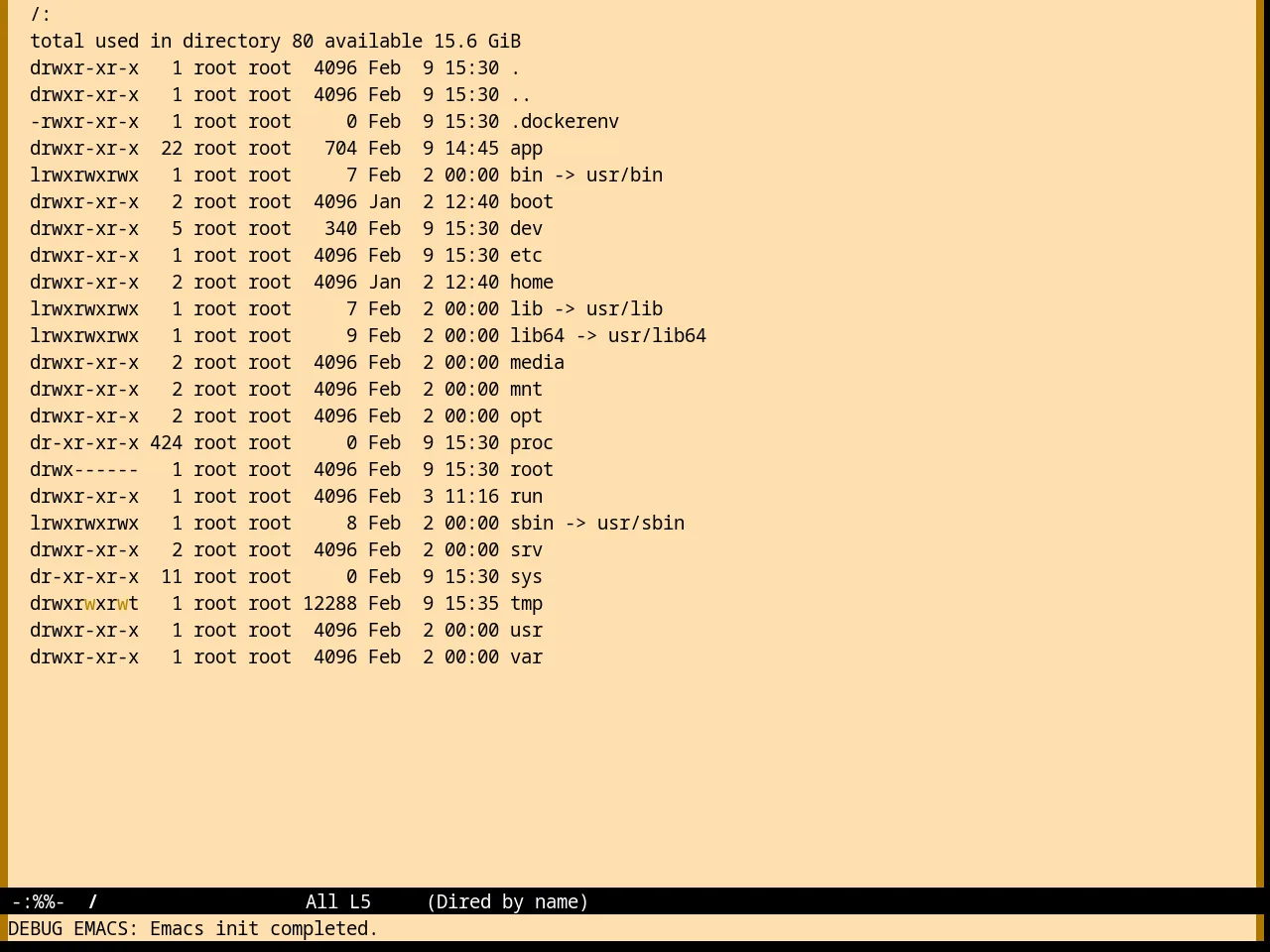Click the 'total used in directory' line
1270x952 pixels.
point(275,41)
